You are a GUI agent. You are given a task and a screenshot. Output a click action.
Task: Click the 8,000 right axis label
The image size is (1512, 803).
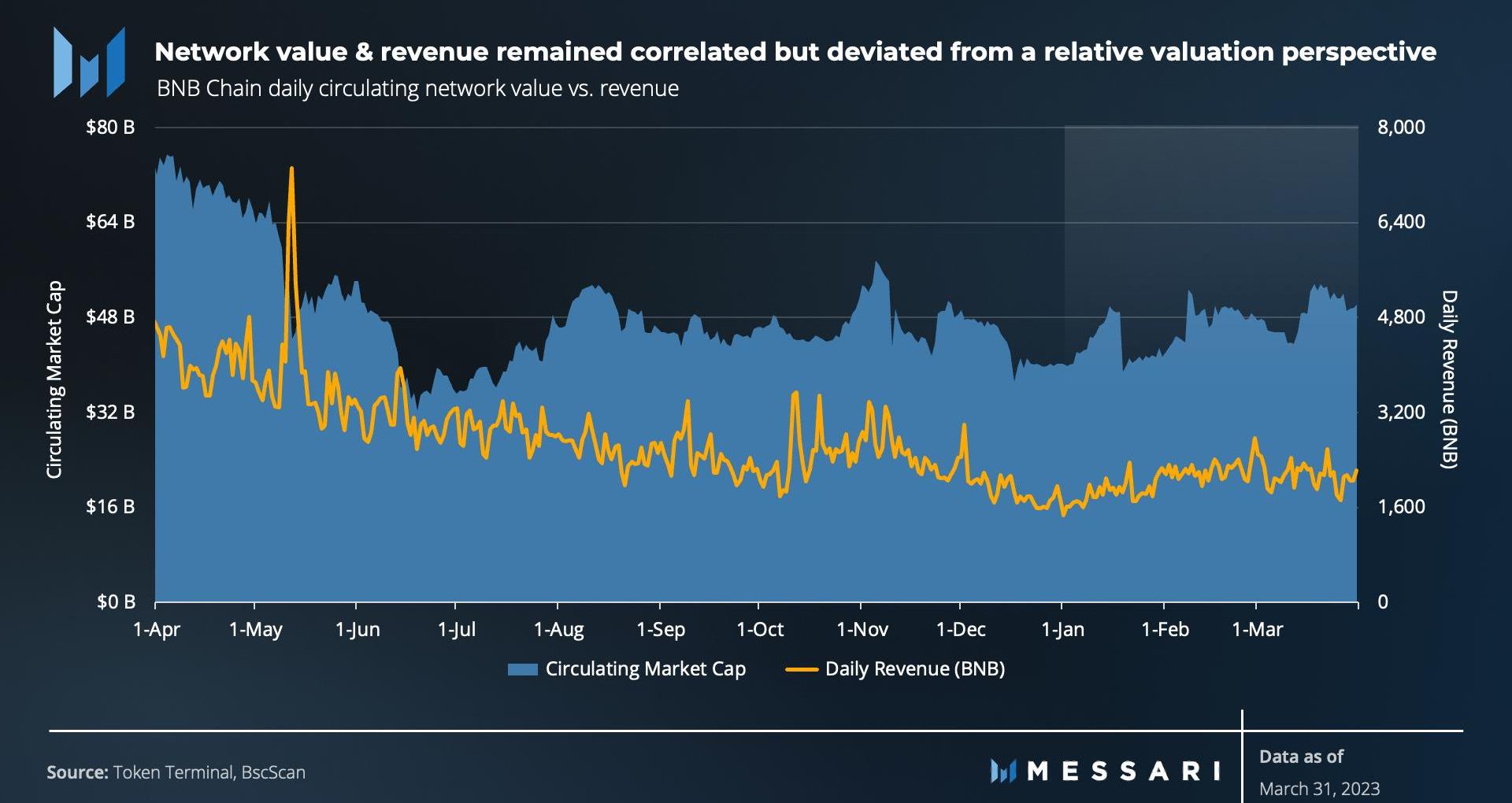pos(1401,127)
